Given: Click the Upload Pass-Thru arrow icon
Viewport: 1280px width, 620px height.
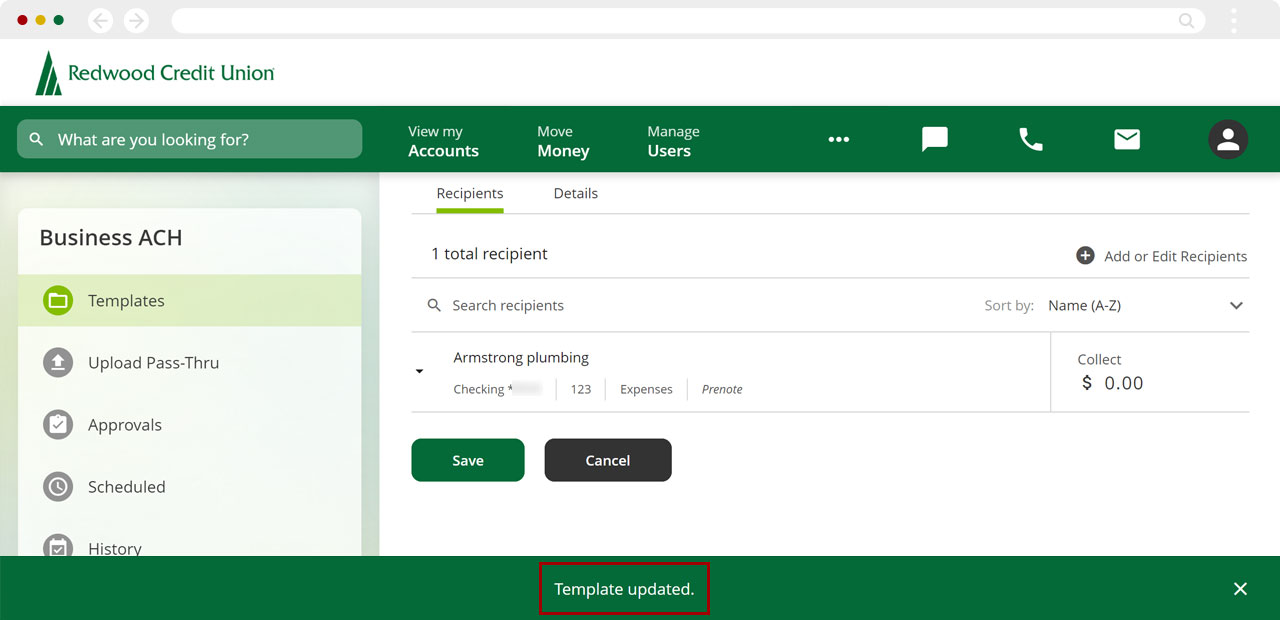Looking at the screenshot, I should pos(58,363).
